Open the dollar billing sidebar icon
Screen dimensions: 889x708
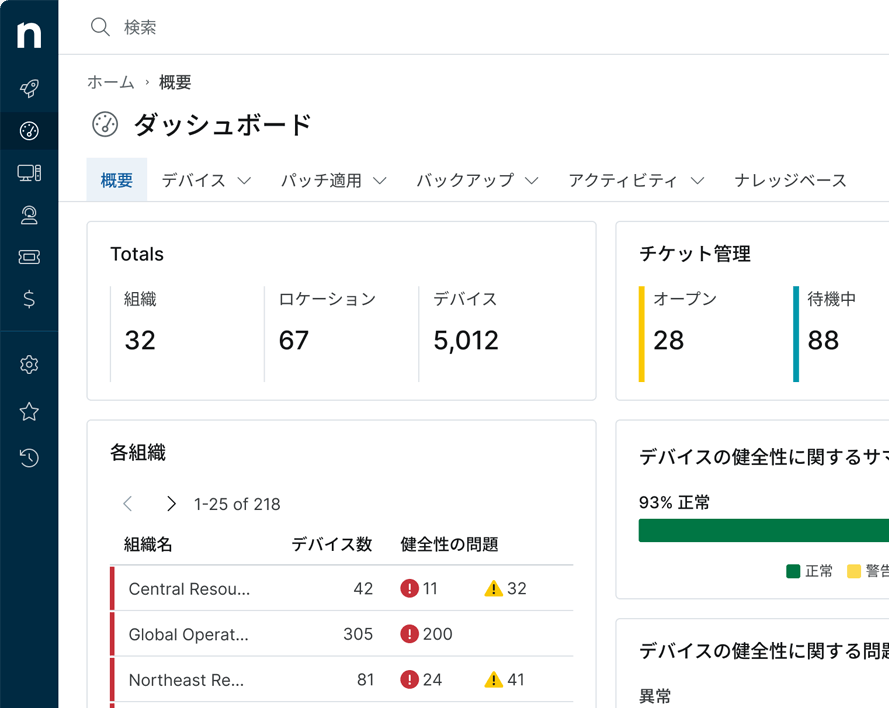(29, 299)
